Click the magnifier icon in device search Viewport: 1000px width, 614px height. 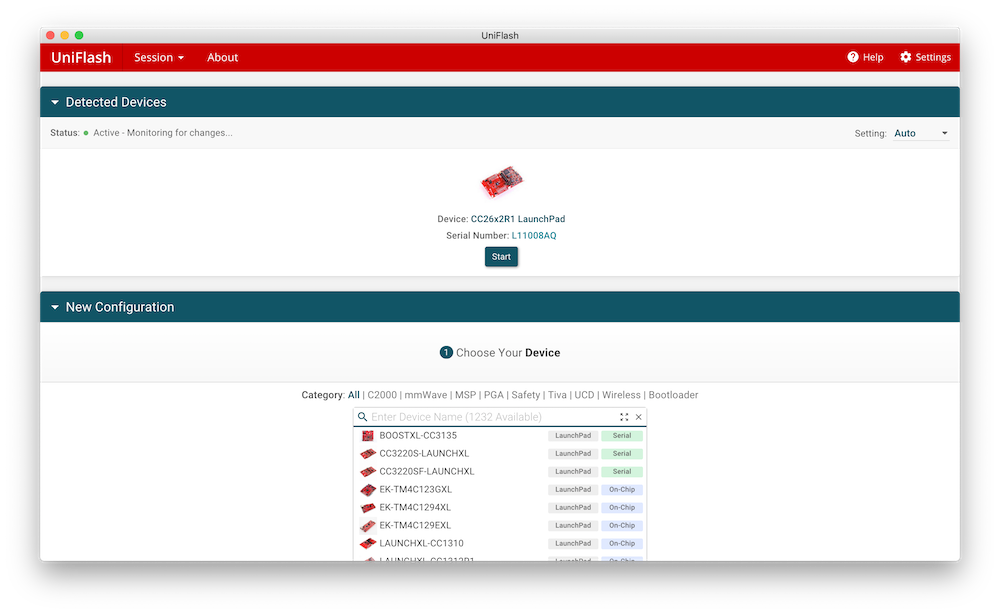(362, 417)
